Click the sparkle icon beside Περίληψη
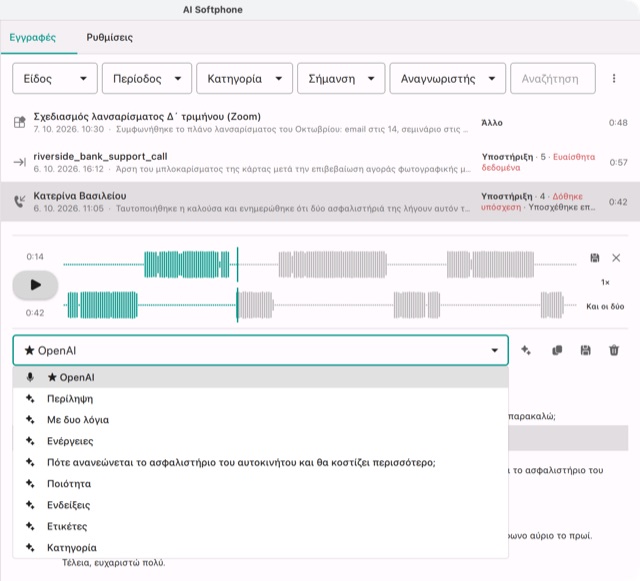This screenshot has height=581, width=640. pos(30,398)
